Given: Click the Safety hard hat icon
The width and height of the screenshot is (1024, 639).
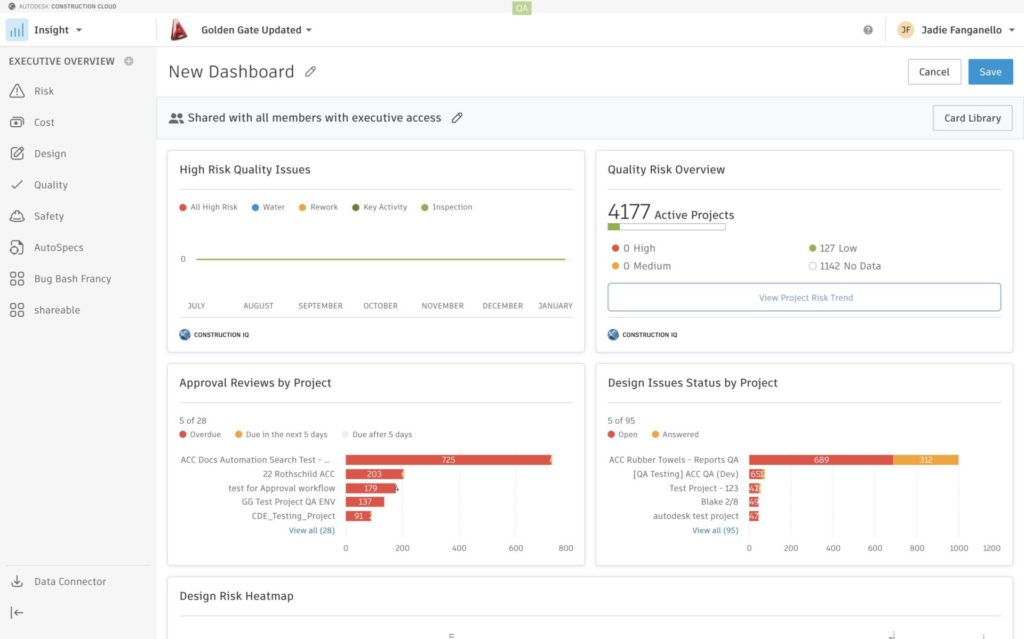Looking at the screenshot, I should click(x=17, y=216).
